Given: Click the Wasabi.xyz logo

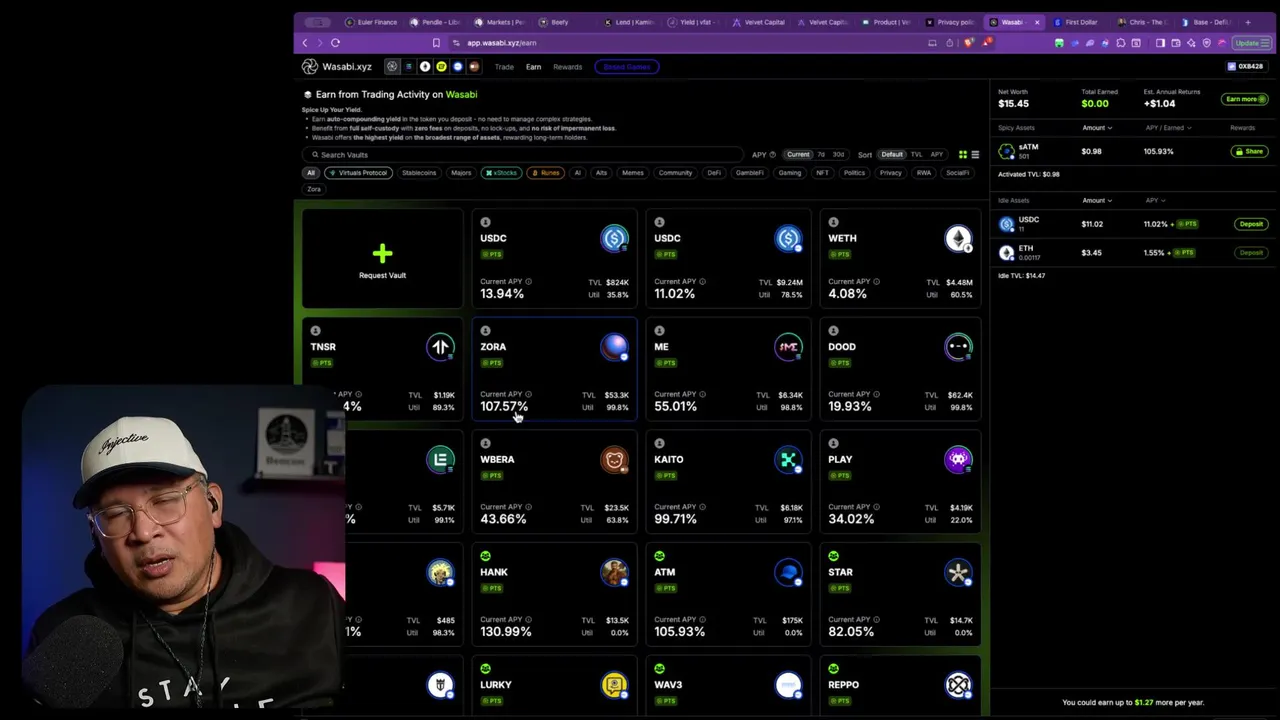Looking at the screenshot, I should 337,67.
